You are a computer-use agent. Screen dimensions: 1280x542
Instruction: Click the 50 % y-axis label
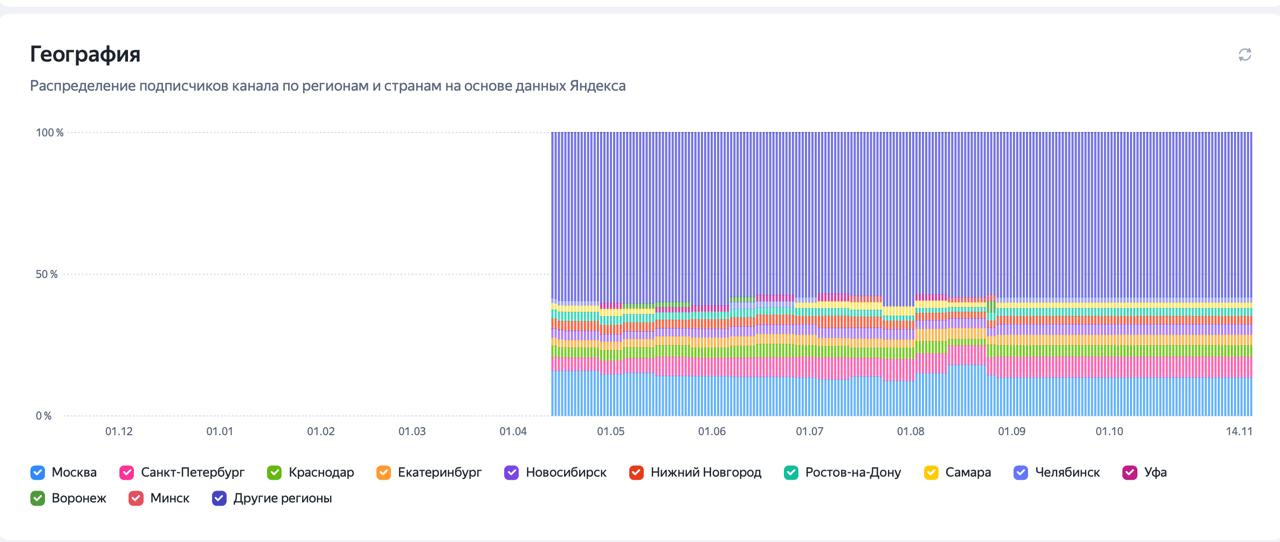[x=47, y=274]
